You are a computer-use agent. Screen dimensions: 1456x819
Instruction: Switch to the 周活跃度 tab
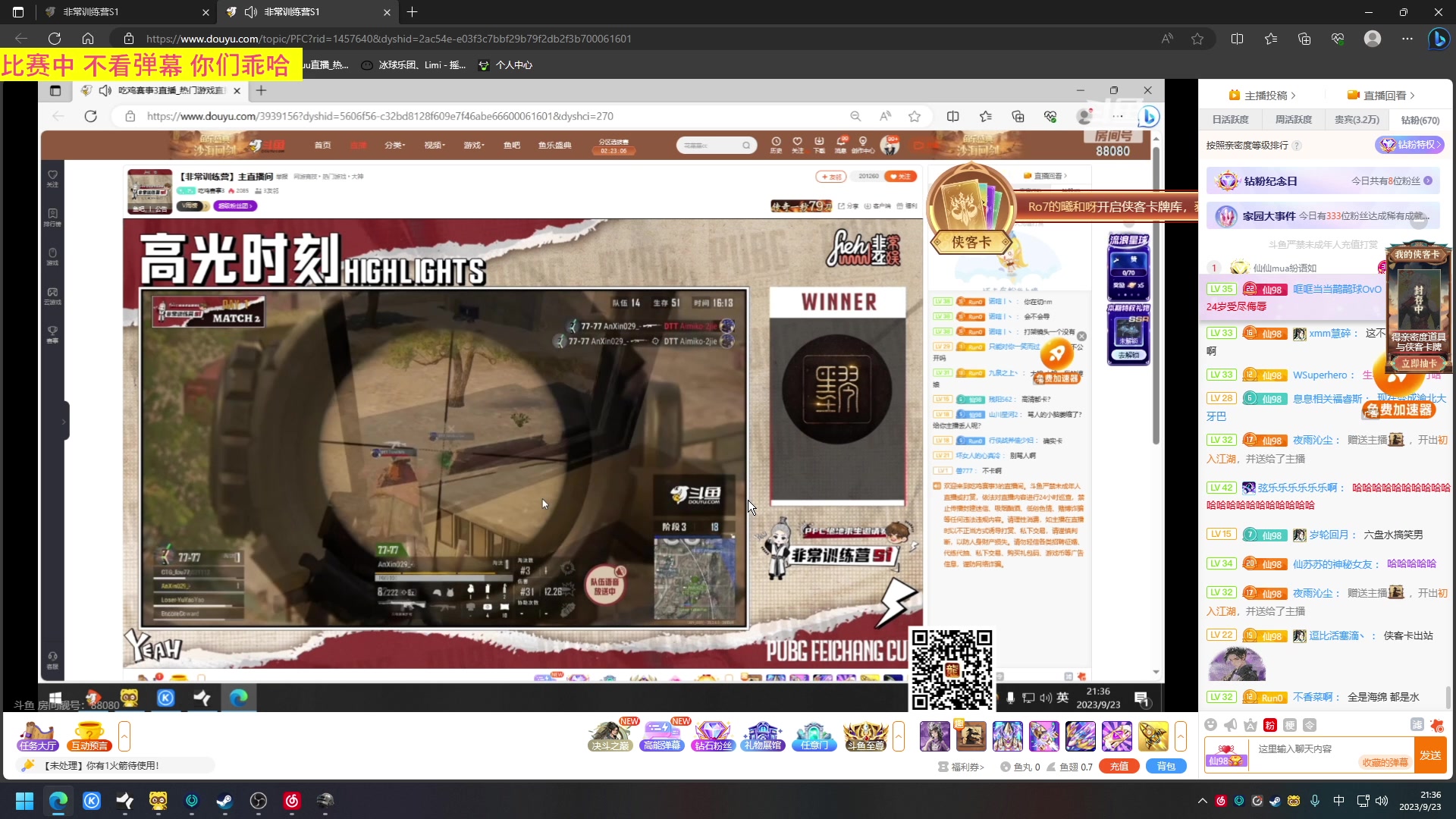[1293, 120]
